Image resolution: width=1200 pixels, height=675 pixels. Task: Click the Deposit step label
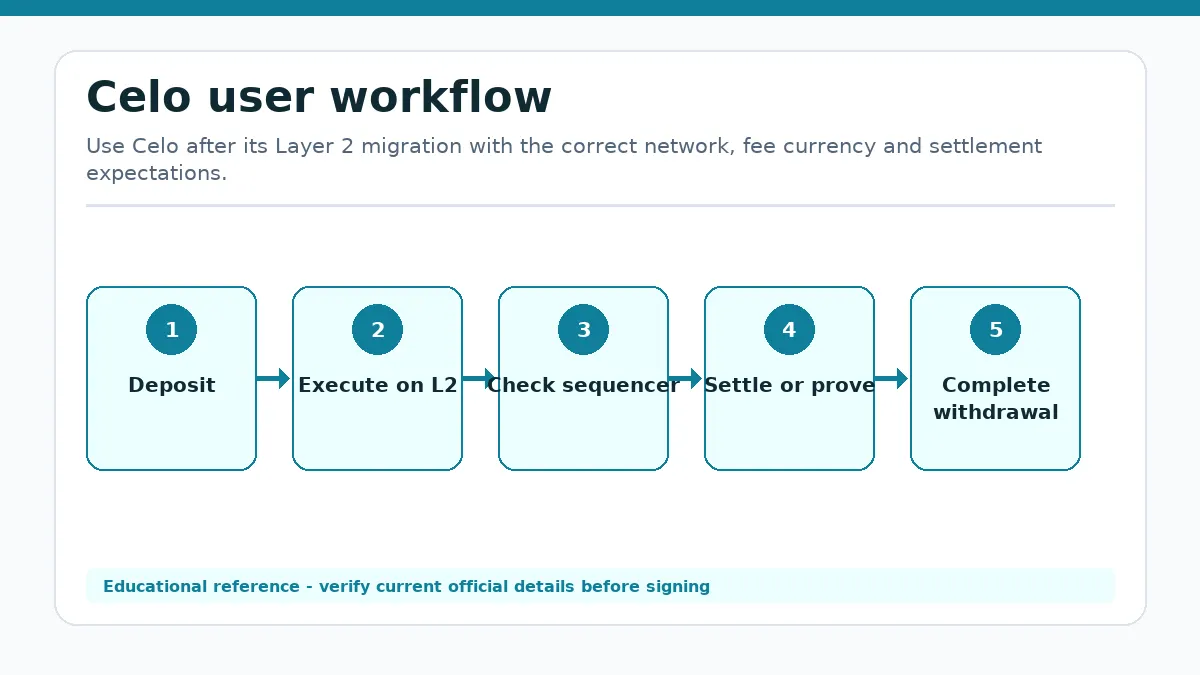point(171,385)
